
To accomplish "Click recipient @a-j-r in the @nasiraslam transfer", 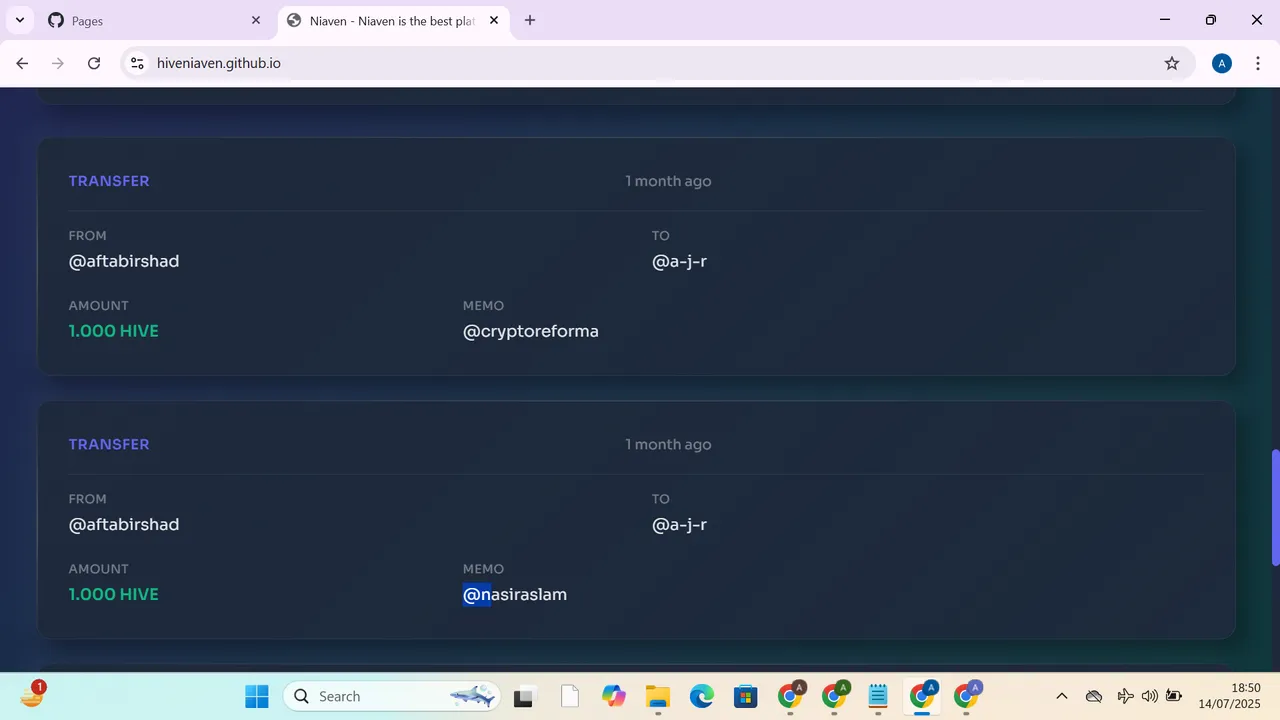I will pyautogui.click(x=680, y=524).
